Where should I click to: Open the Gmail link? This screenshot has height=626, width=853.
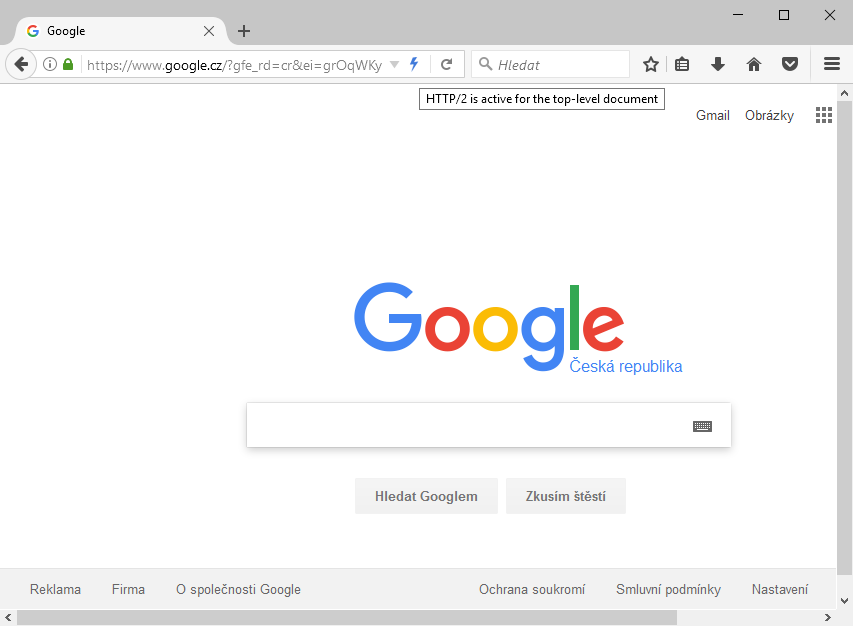[713, 115]
